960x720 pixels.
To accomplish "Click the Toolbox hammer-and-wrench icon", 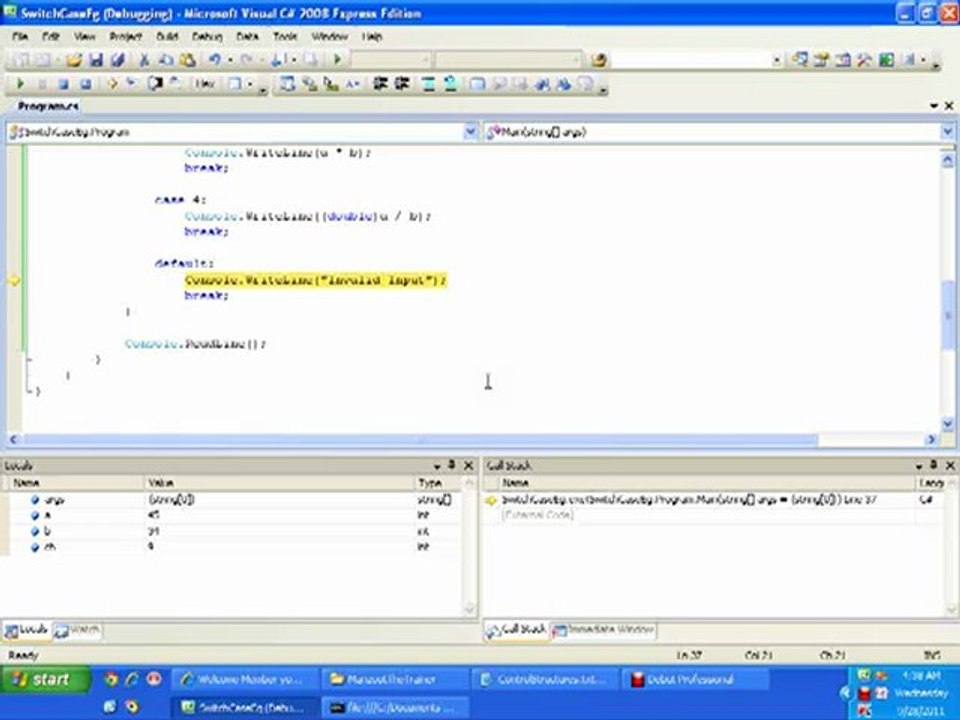I will point(864,60).
